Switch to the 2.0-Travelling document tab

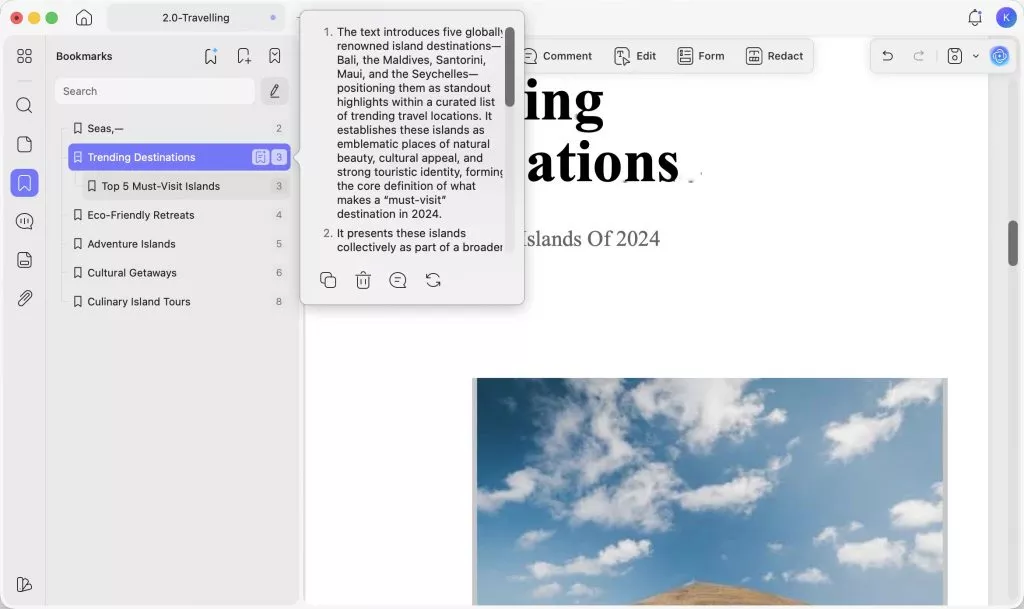(x=196, y=18)
